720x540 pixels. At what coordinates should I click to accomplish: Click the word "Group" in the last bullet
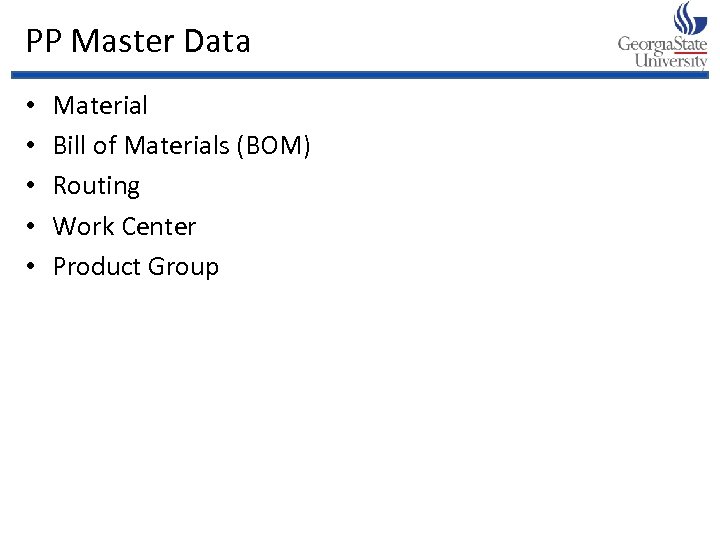pos(182,267)
